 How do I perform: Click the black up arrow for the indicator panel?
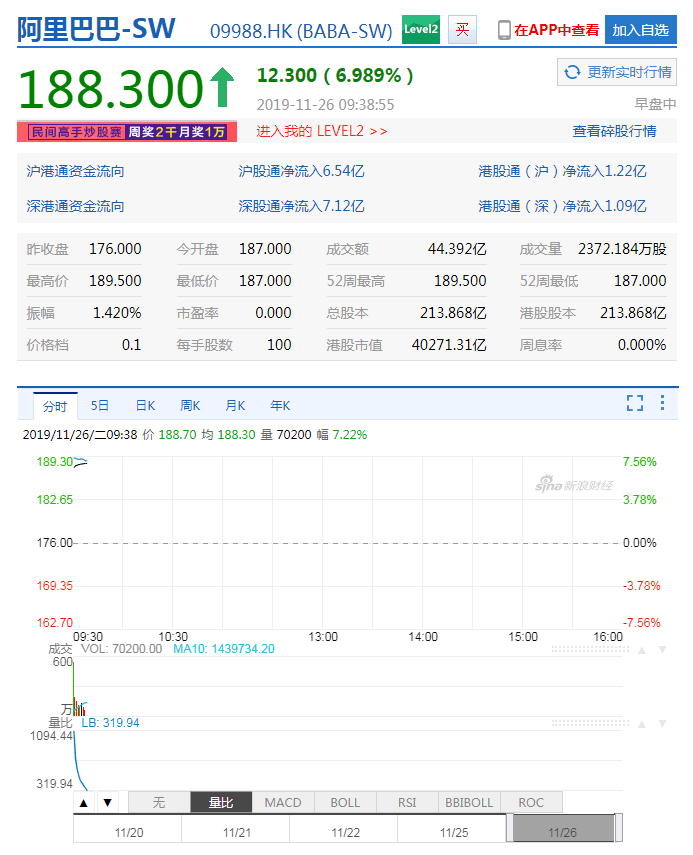click(83, 803)
